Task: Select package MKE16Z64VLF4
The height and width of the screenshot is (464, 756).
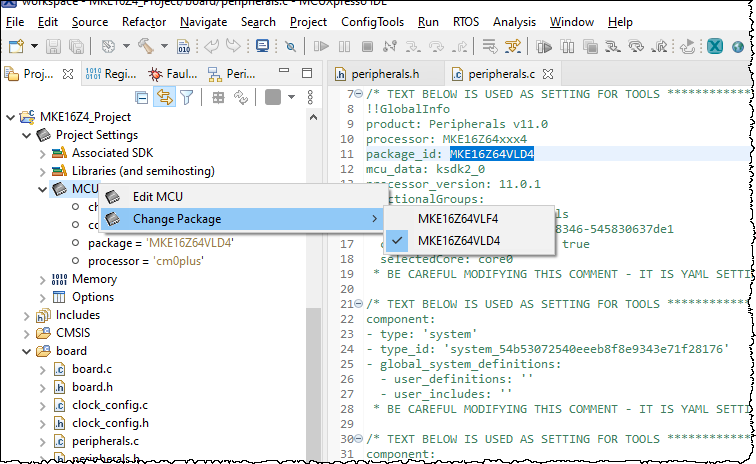Action: coord(469,219)
